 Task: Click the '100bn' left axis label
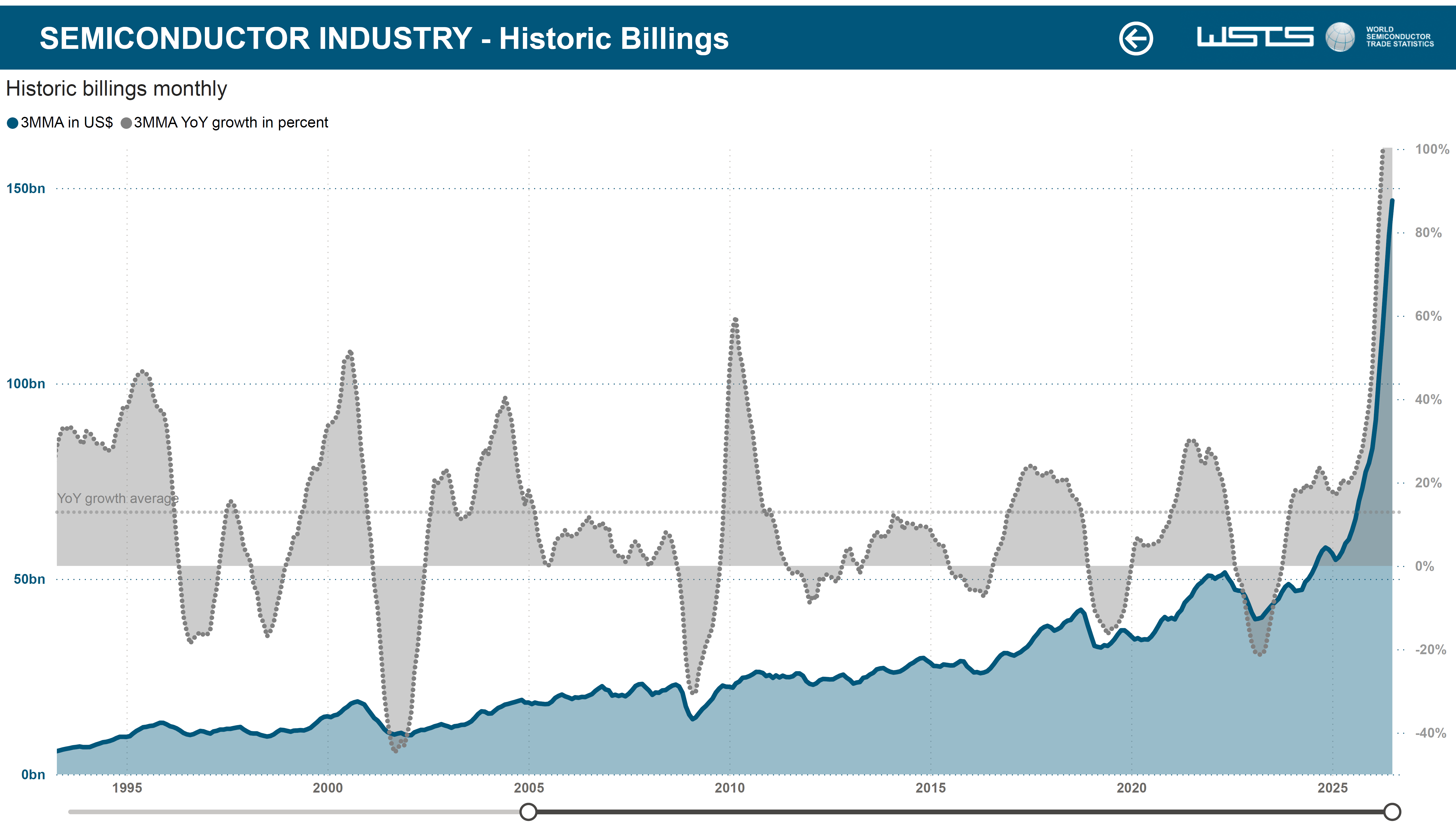26,384
